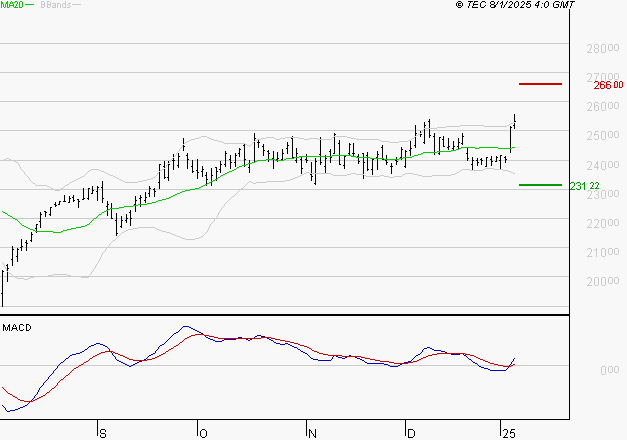
Task: Click the 270.00 price axis label
Action: click(603, 77)
